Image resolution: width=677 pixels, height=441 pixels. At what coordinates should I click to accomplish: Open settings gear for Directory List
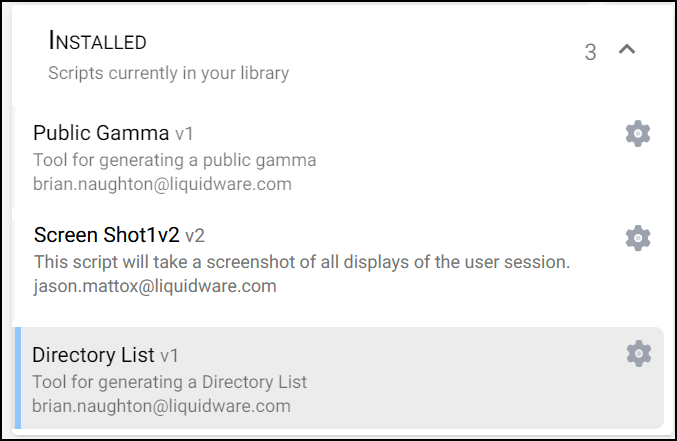(639, 354)
